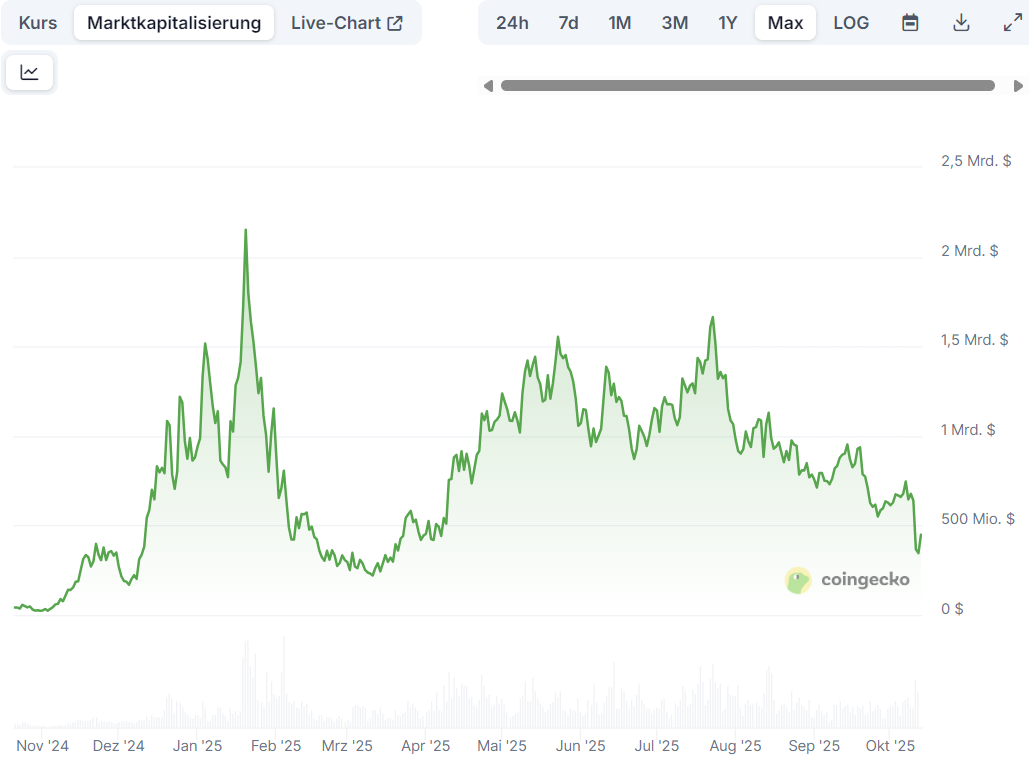The width and height of the screenshot is (1034, 761).
Task: Click the "Dez '24" date label
Action: click(x=119, y=746)
